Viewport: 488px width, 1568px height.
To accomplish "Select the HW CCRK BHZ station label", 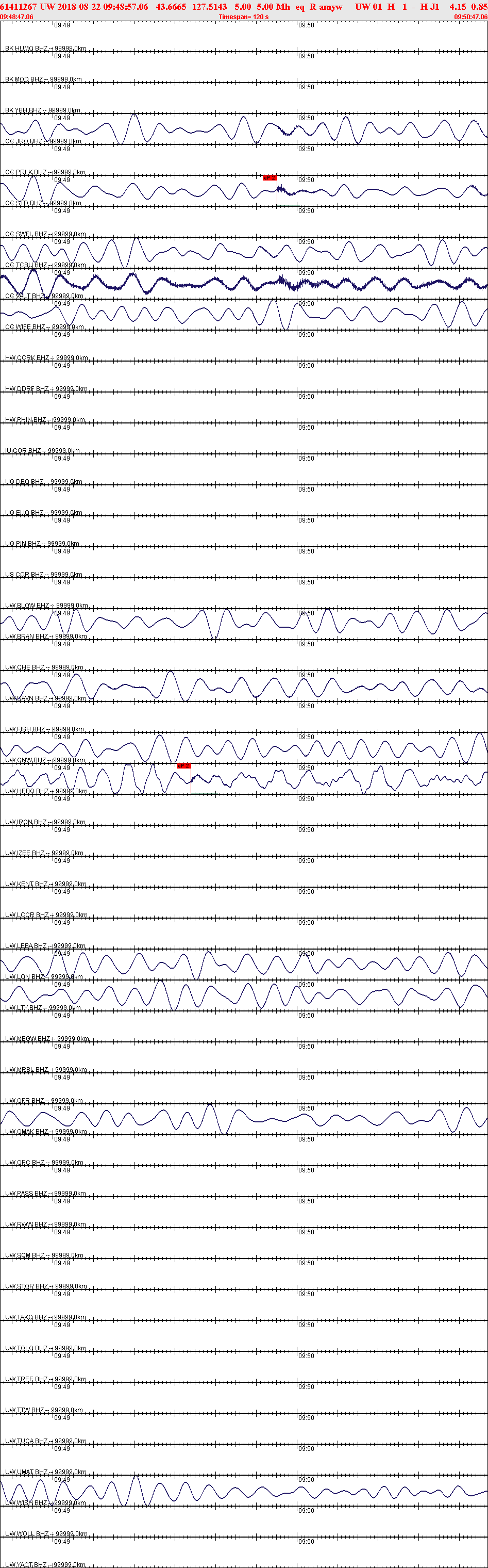I will (46, 358).
